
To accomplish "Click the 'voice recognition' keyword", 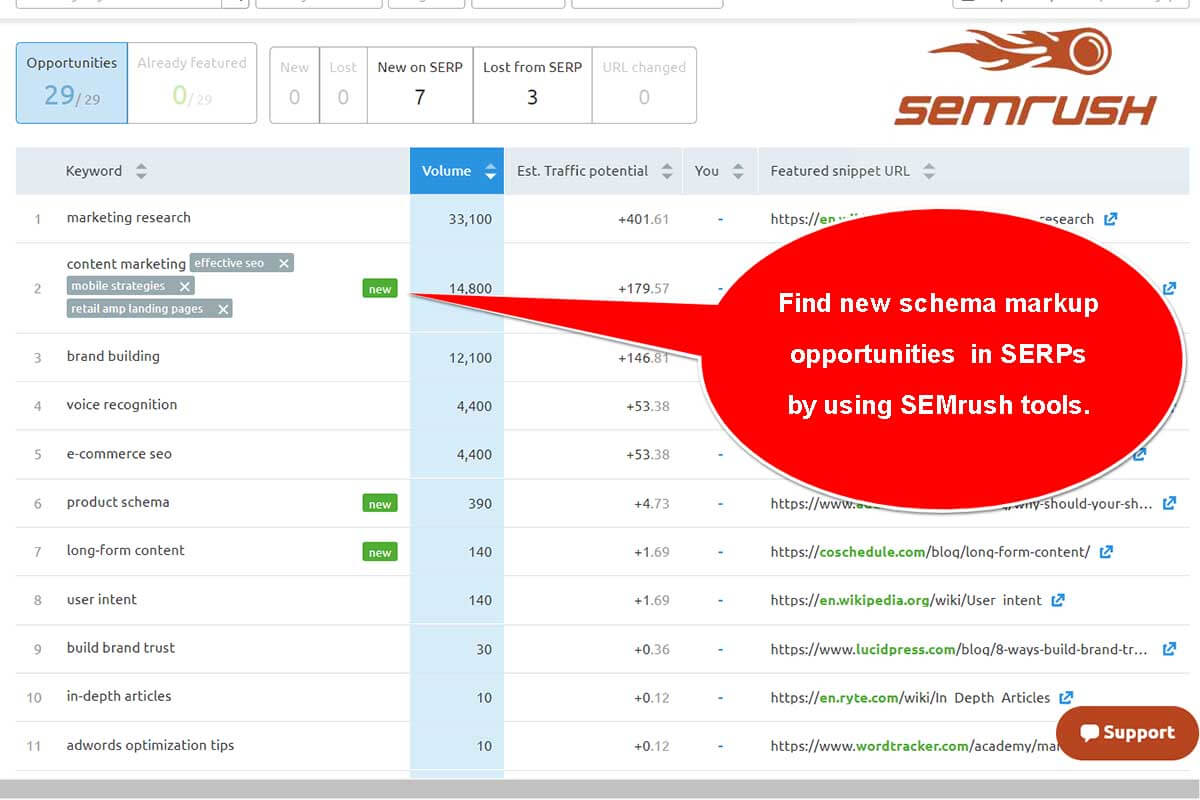I will coord(122,405).
